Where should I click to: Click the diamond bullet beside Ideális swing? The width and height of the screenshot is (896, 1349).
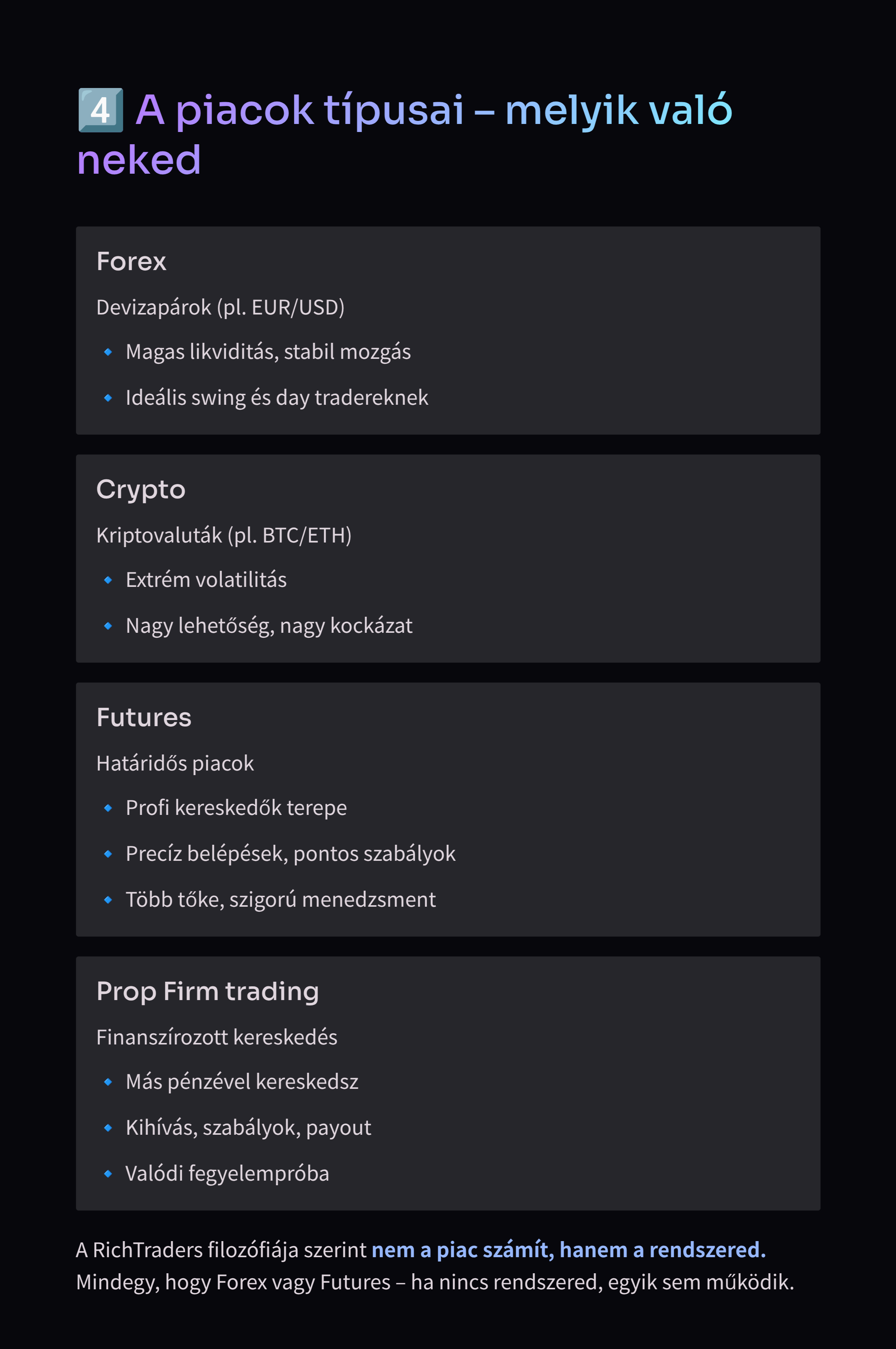click(108, 398)
